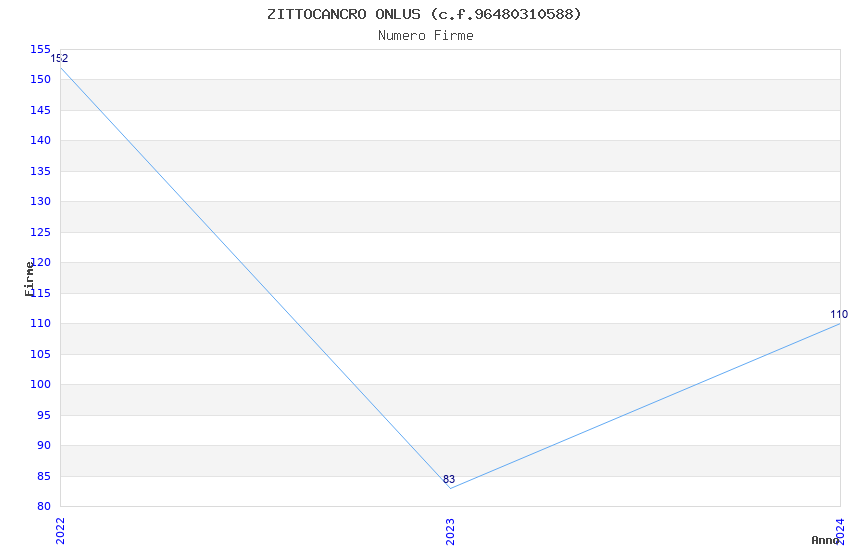Click the data label 152
This screenshot has height=550, width=850.
pos(60,59)
